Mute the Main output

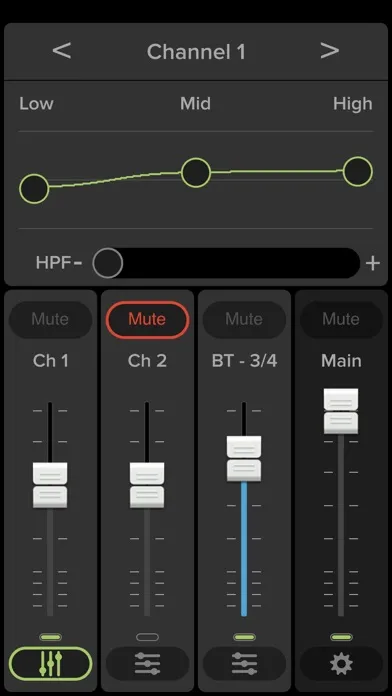(x=341, y=319)
